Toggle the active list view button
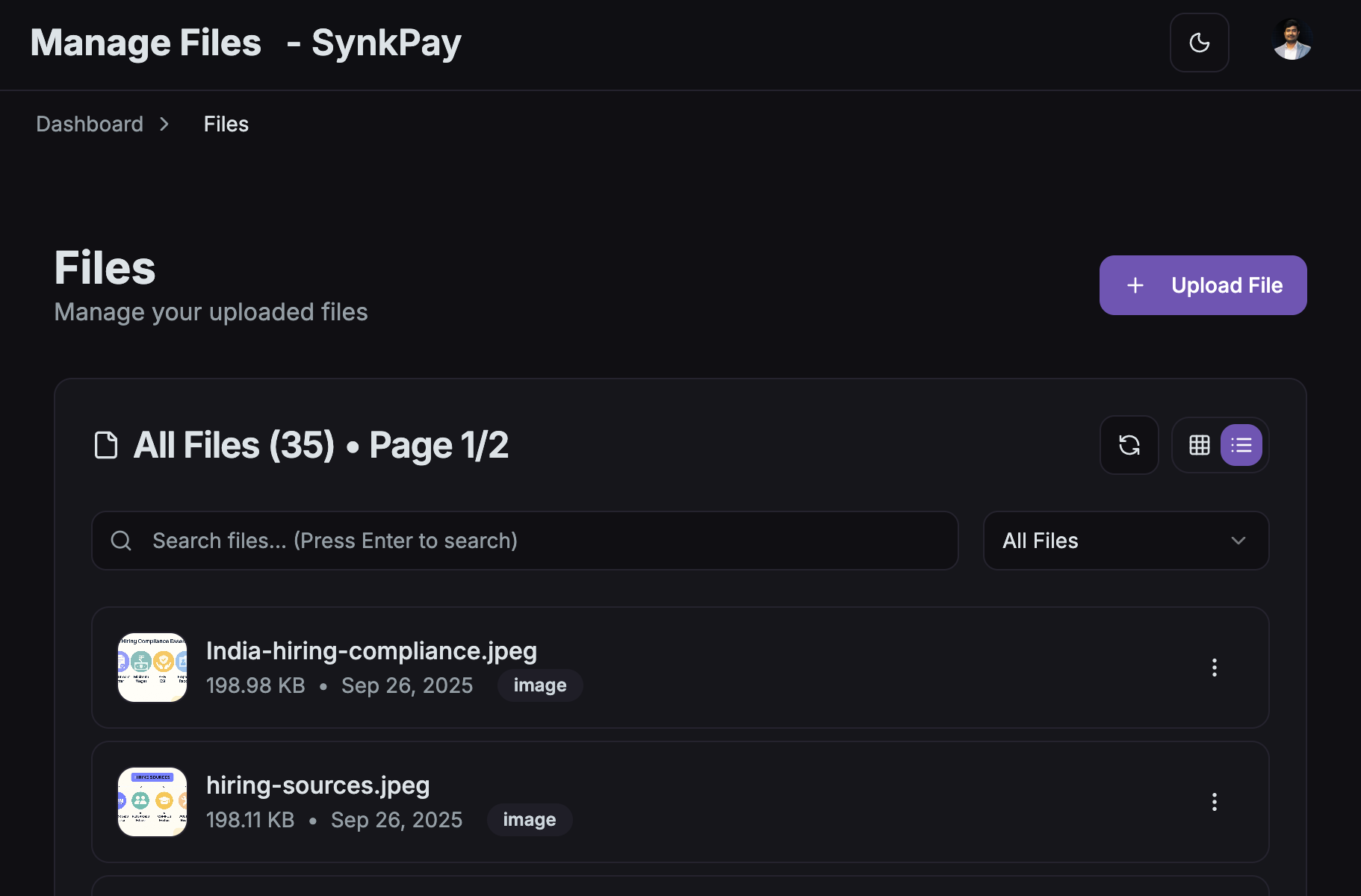 pos(1241,444)
